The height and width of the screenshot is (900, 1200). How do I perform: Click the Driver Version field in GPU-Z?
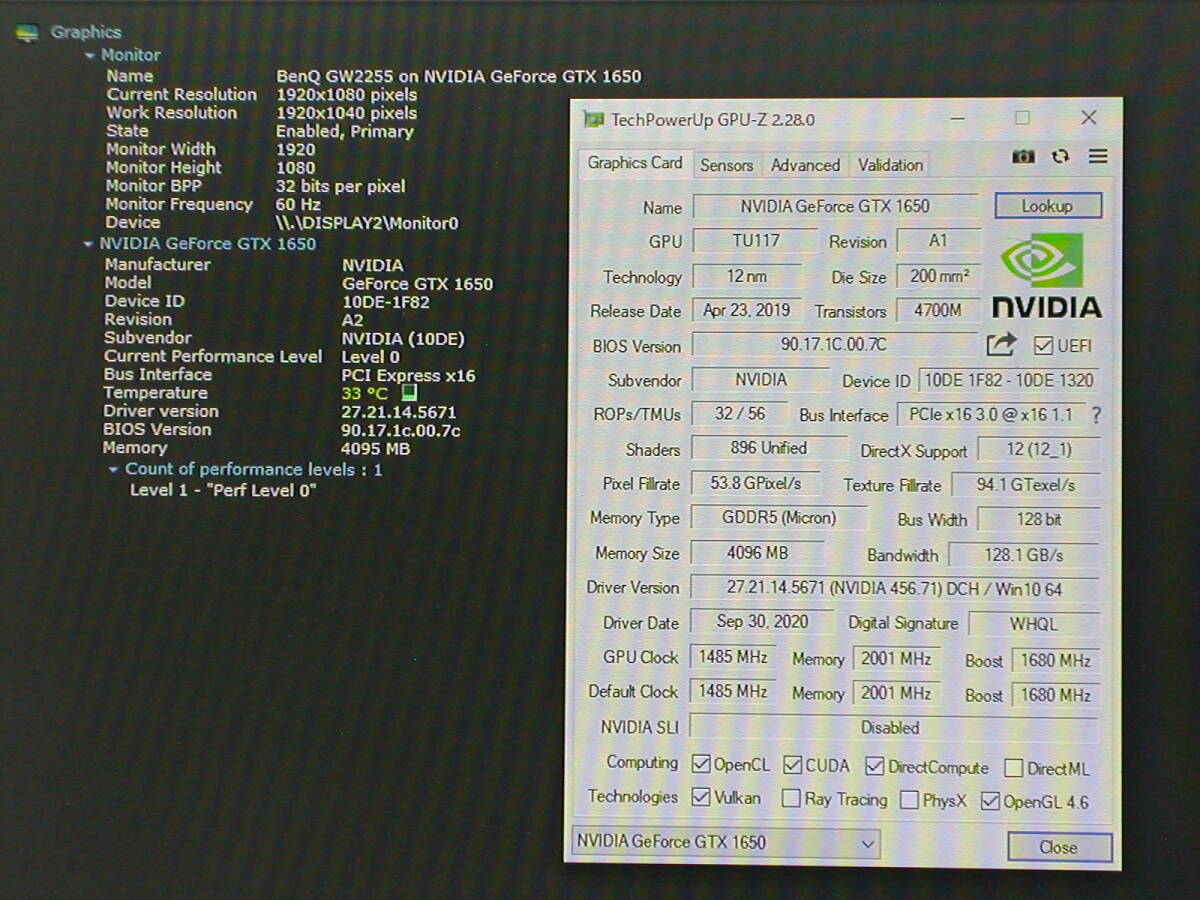[894, 589]
